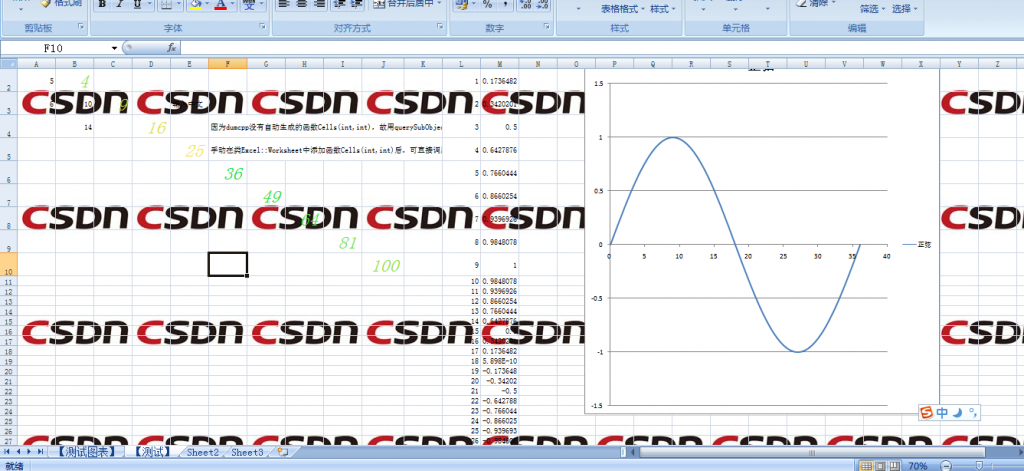
Task: Open font color dropdown arrow
Action: tap(232, 5)
